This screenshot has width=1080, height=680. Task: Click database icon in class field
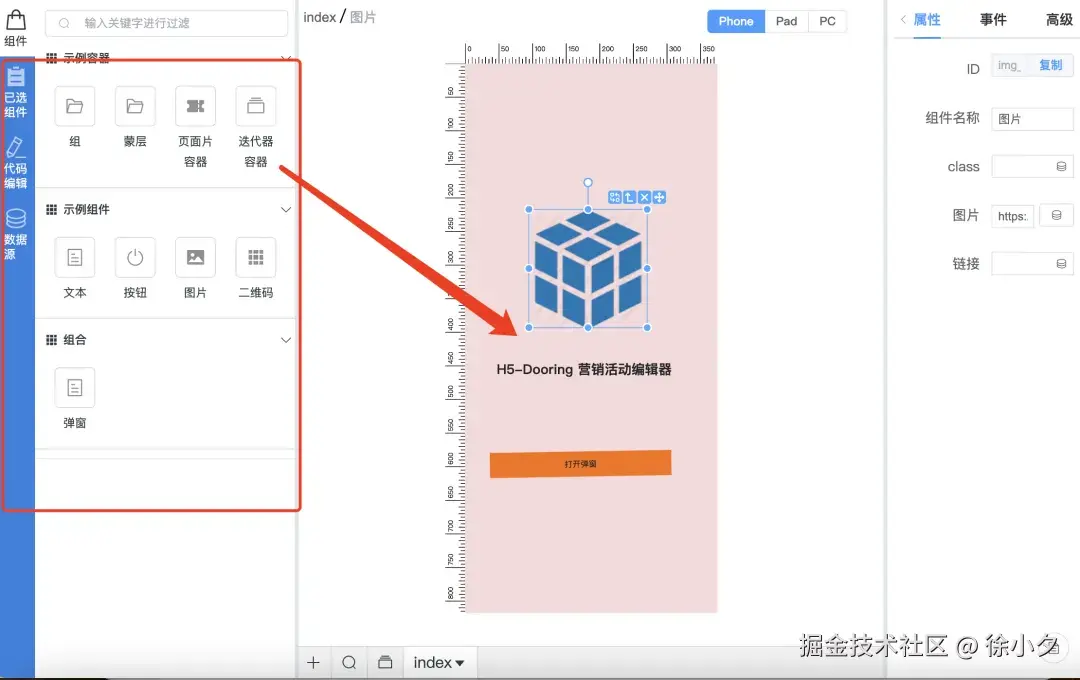click(x=1061, y=167)
